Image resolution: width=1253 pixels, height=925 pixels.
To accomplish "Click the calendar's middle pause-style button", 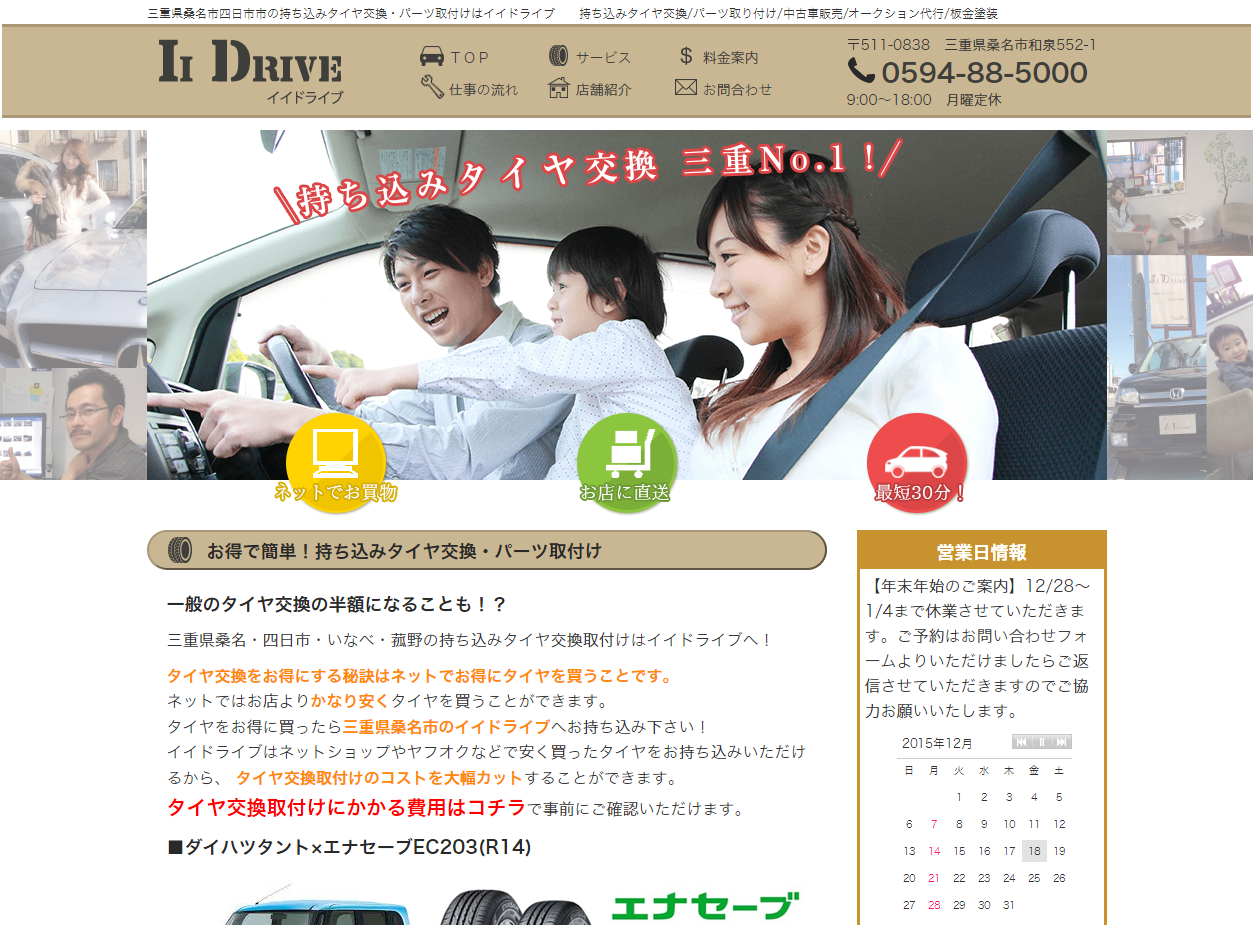I will (x=1042, y=742).
